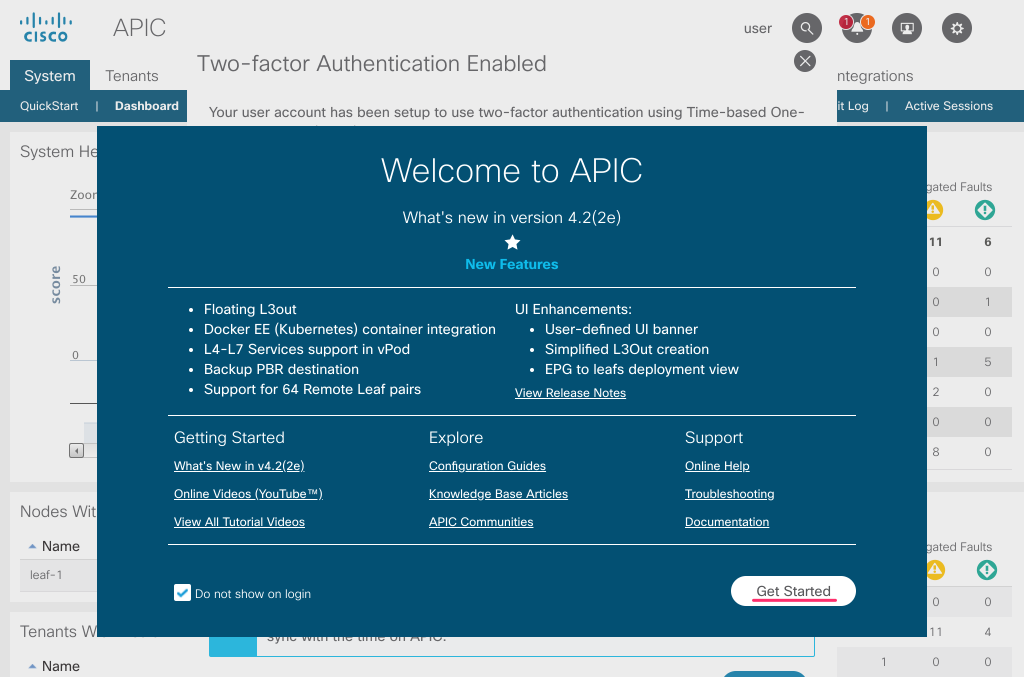Open Online Help link

click(717, 466)
